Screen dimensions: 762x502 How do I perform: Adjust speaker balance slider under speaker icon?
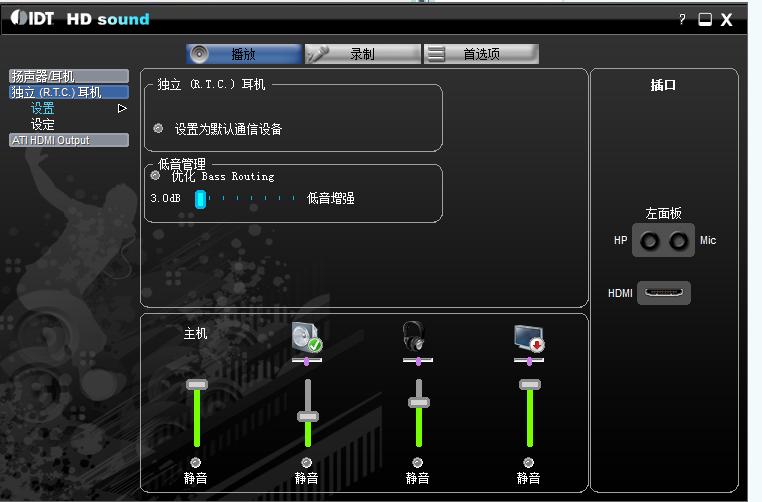(307, 361)
